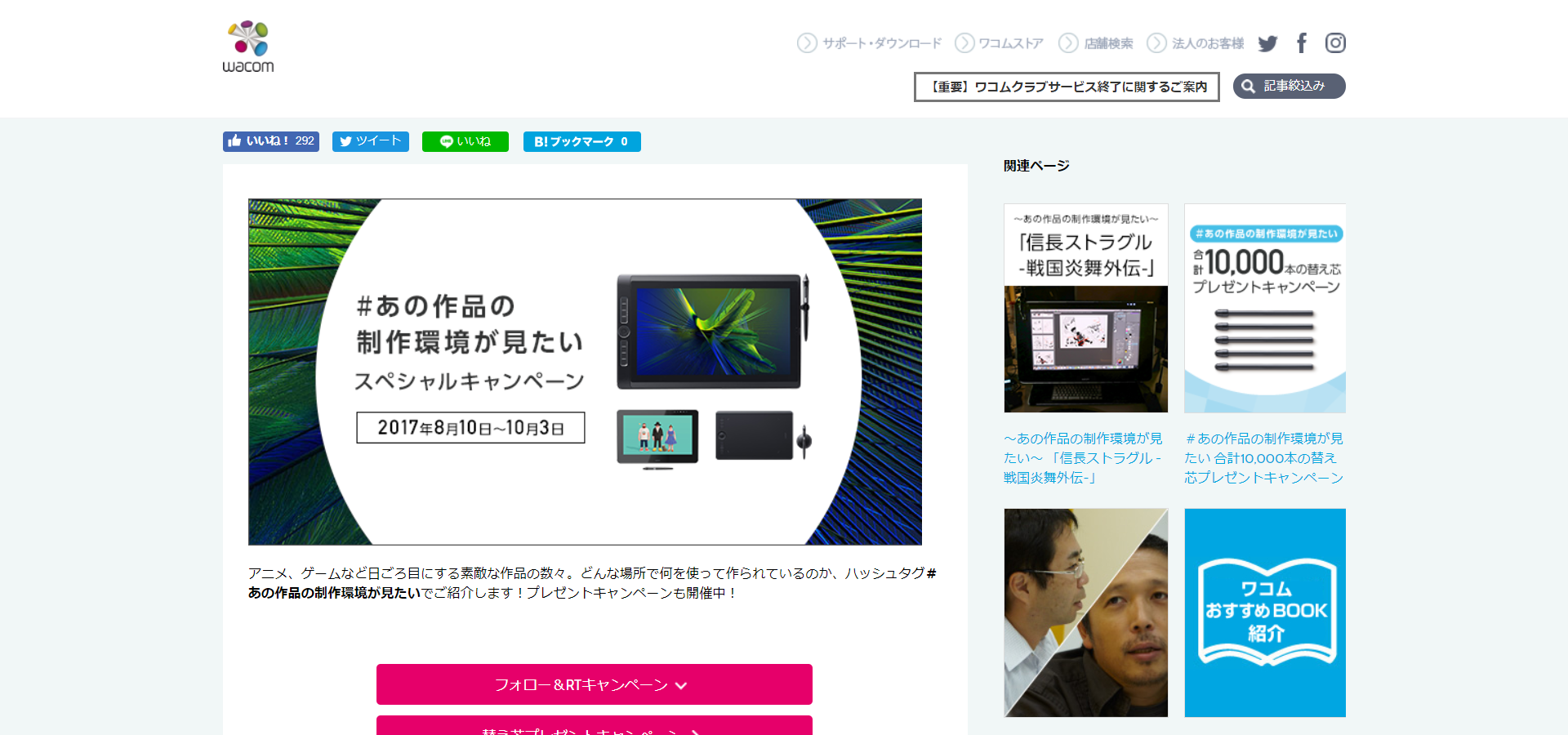Click the 記事絞込み search button
This screenshot has height=735, width=1568.
[1290, 86]
